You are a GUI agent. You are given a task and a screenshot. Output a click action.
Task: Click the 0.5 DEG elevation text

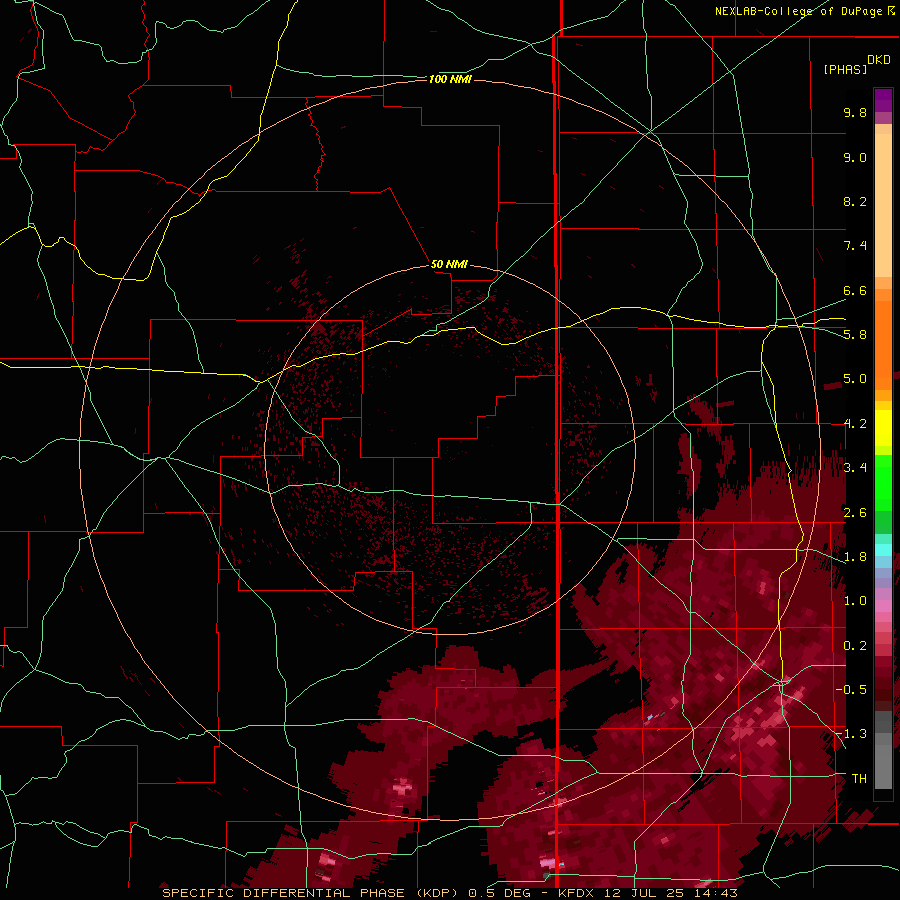pos(497,893)
